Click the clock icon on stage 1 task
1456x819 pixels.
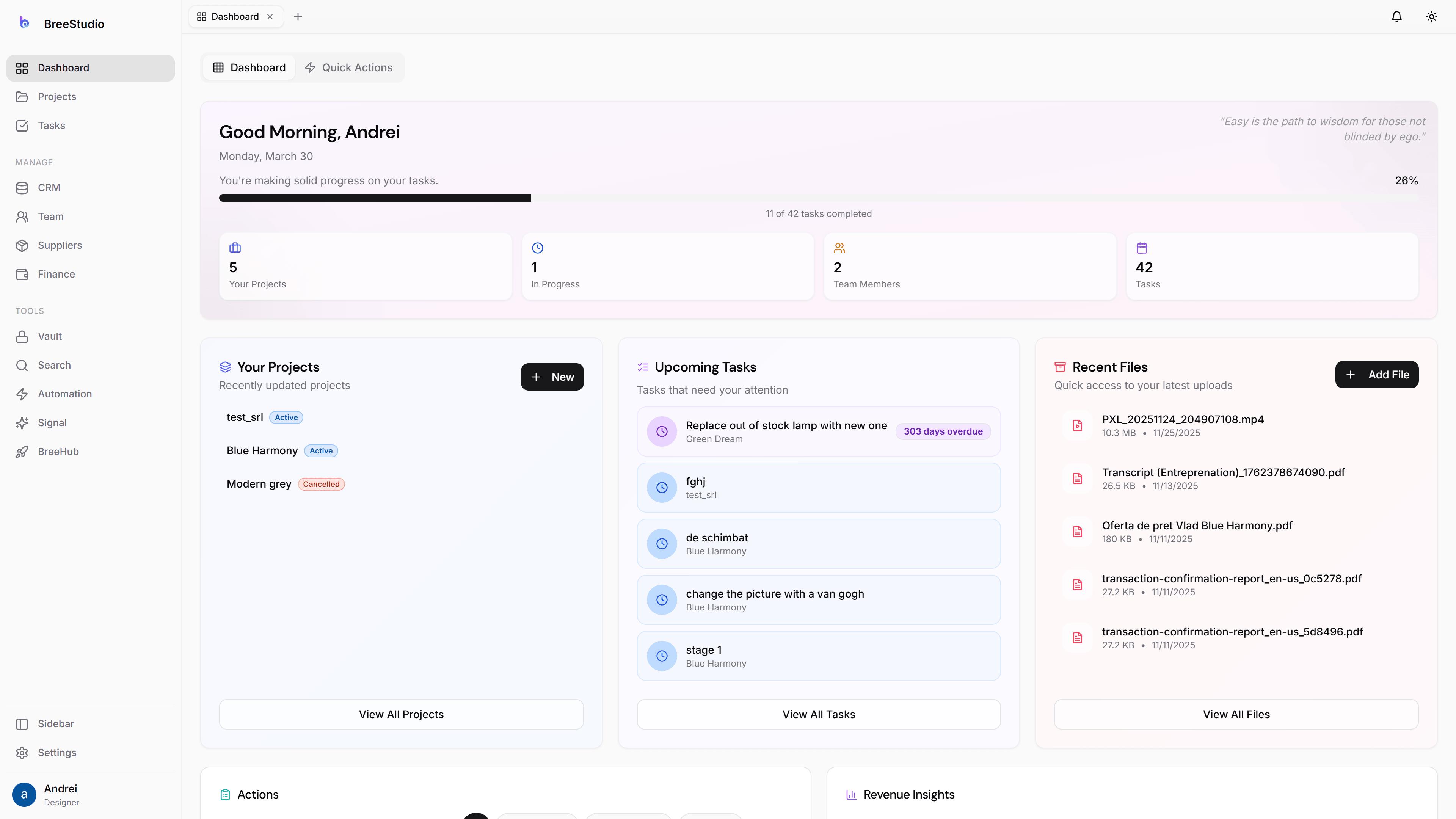click(662, 656)
